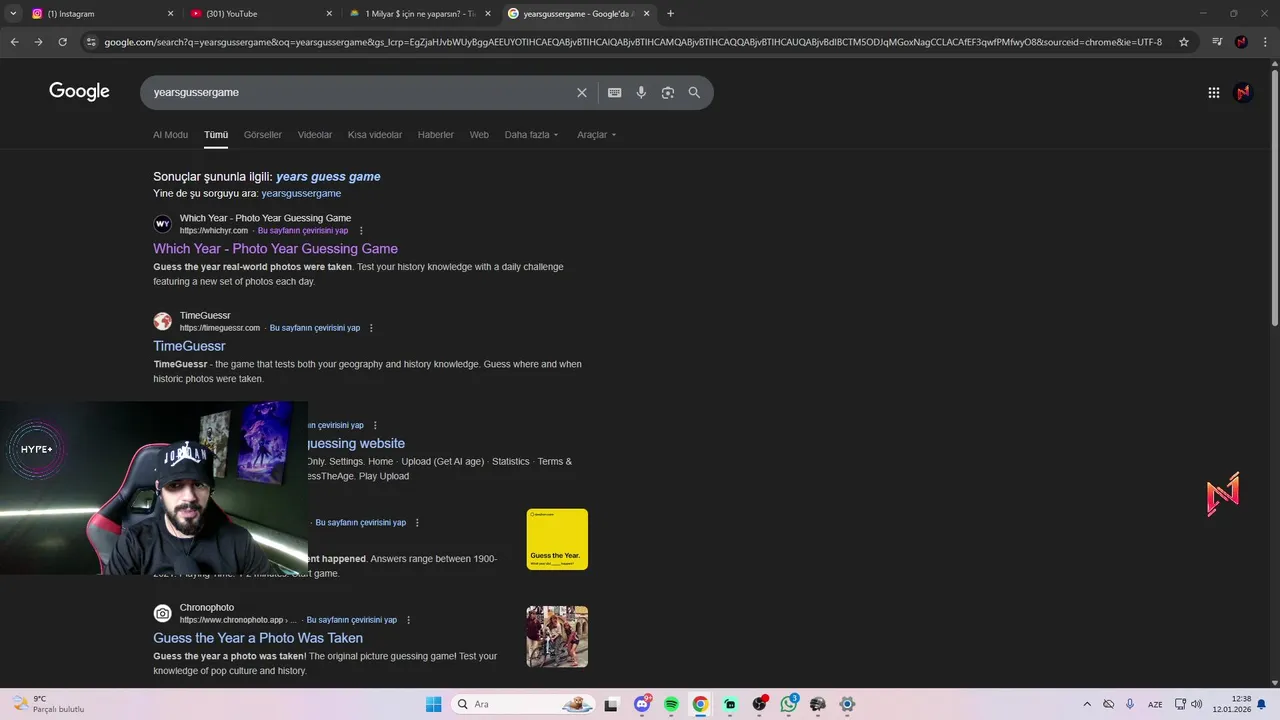Close the Instagram browser tab

tap(170, 14)
